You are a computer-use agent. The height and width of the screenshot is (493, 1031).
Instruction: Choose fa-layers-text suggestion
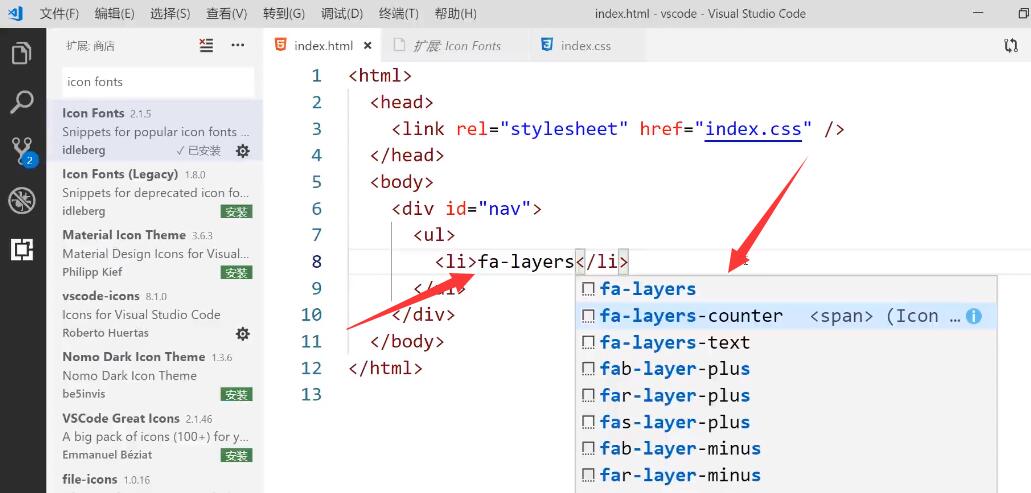786,342
